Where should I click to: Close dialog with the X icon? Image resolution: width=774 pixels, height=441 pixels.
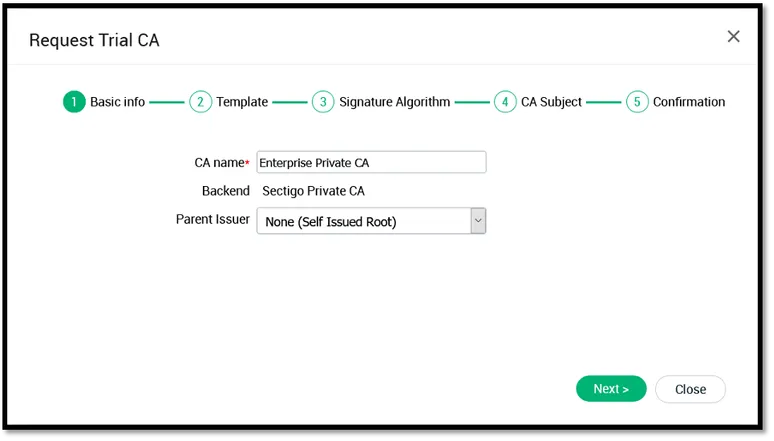coord(733,37)
